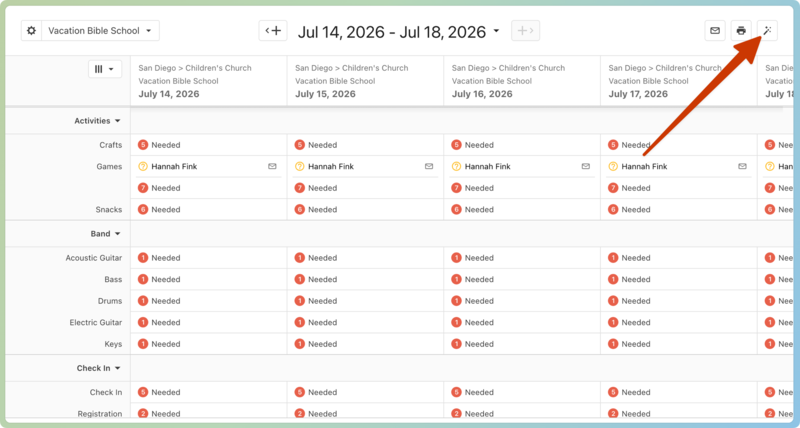Open the settings gear beside Vacation Bible School
The image size is (800, 428).
(31, 31)
